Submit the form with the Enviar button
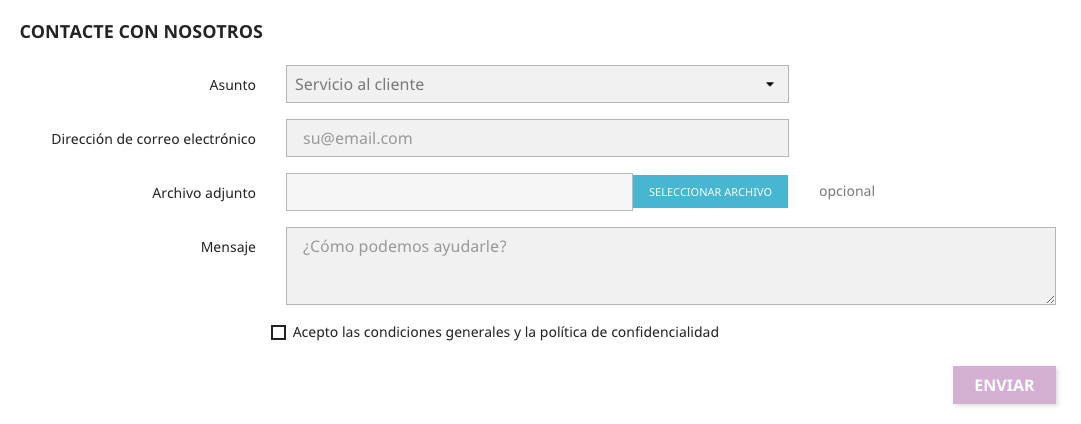 pyautogui.click(x=1004, y=385)
